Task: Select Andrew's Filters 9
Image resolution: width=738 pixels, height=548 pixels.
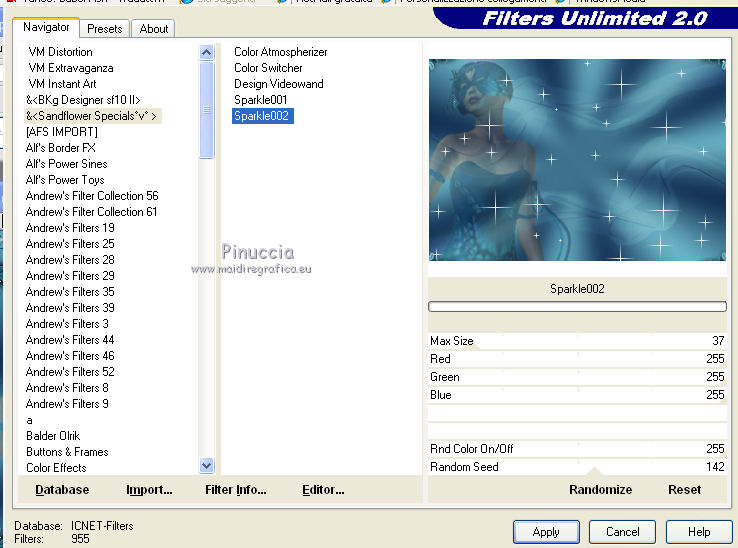Action: [x=67, y=404]
